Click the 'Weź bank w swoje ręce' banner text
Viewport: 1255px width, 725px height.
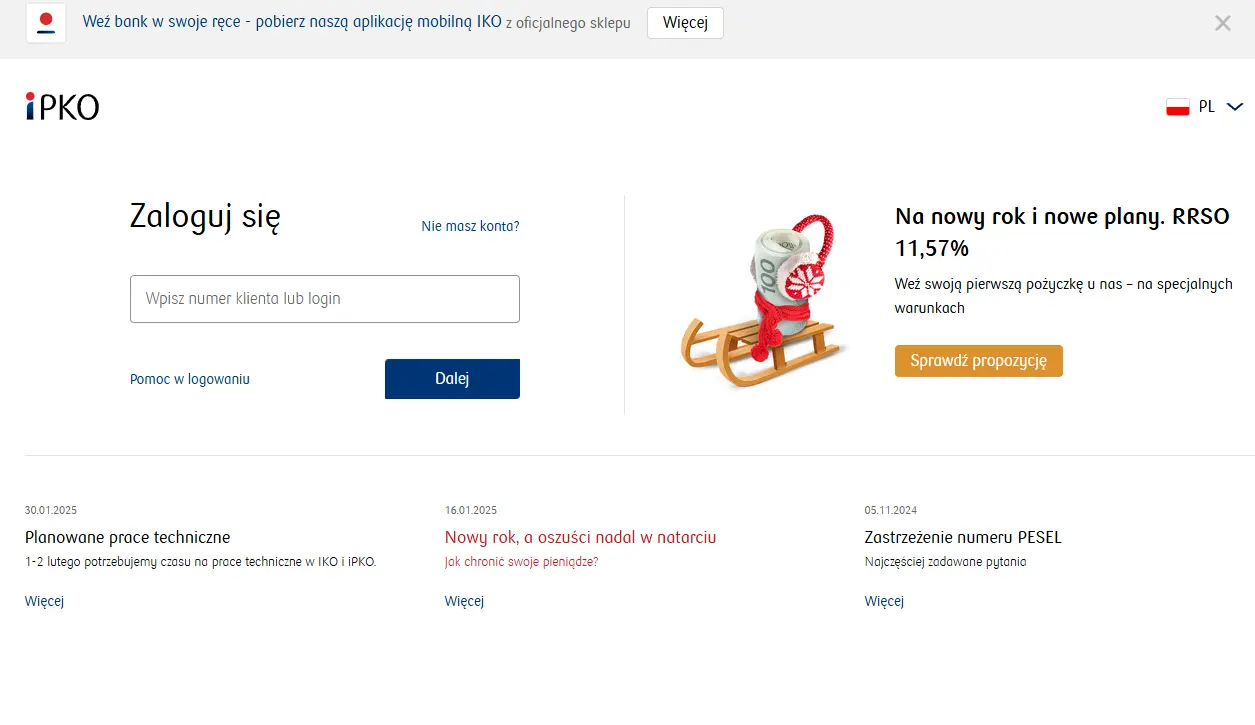(x=292, y=22)
